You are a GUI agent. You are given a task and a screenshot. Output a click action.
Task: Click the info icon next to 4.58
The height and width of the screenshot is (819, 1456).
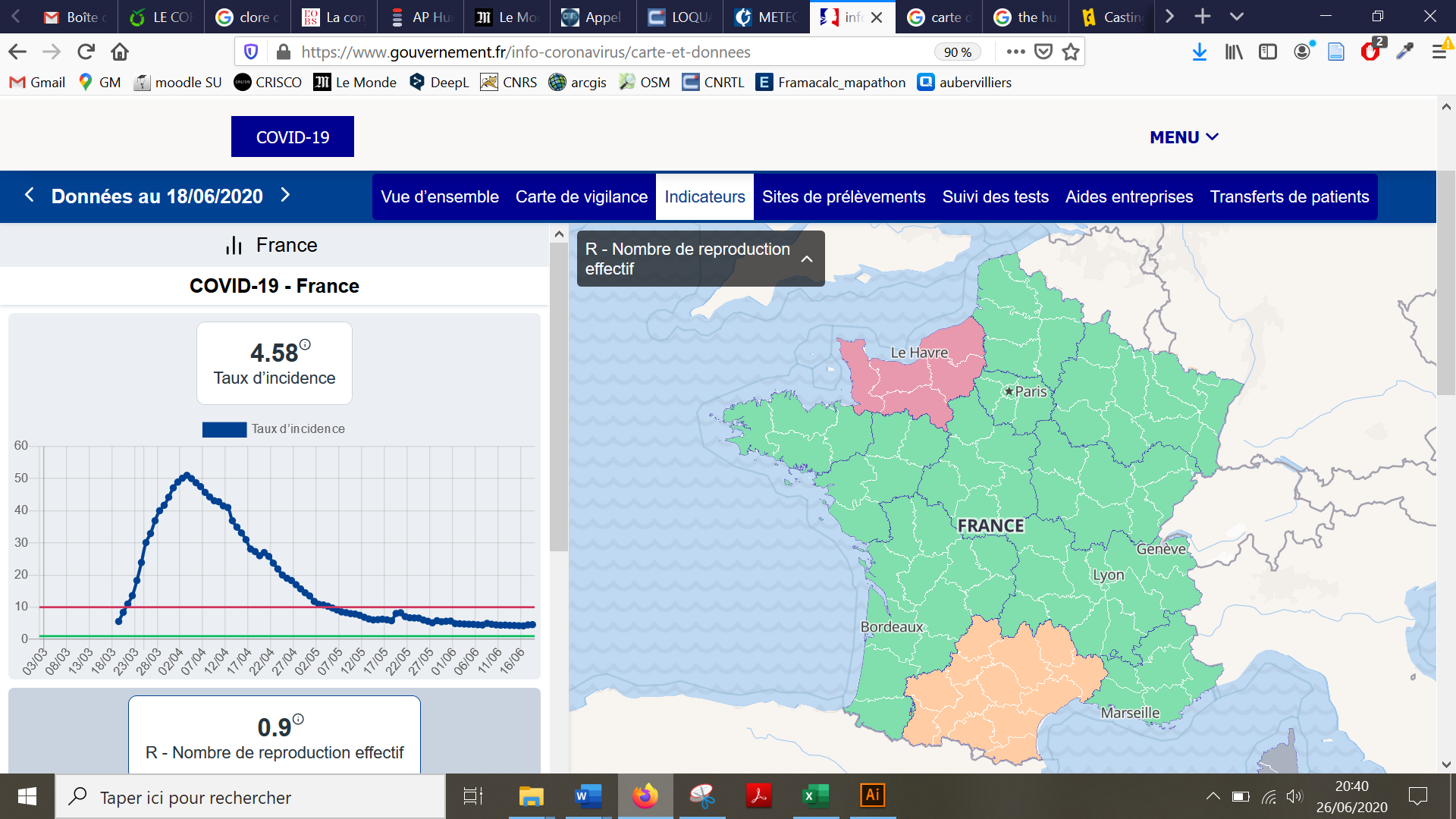point(305,344)
